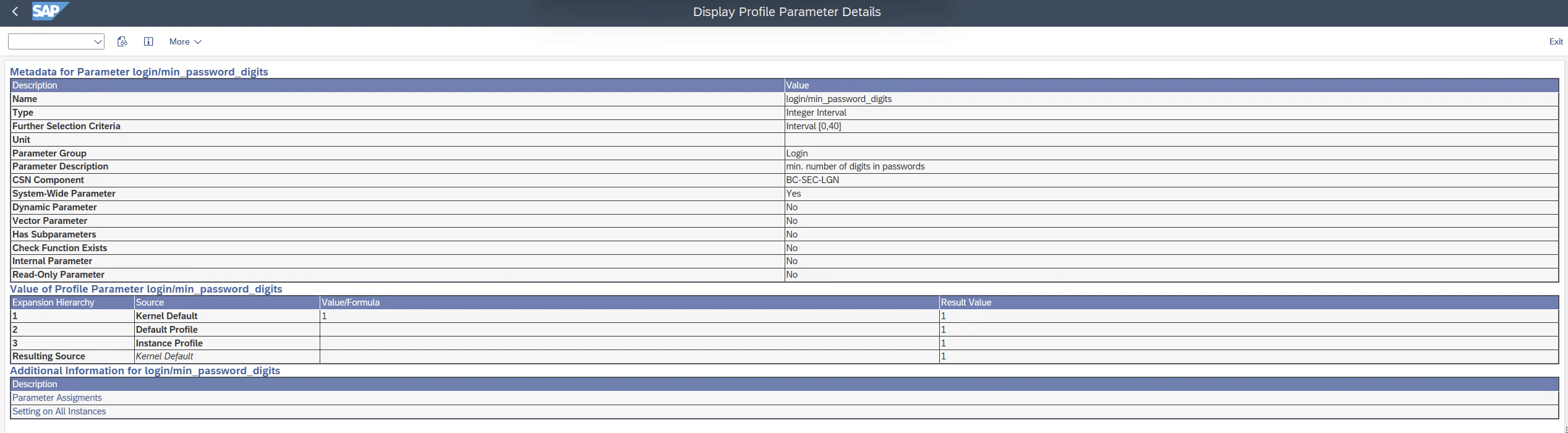Select the Read-Only Parameter label
1568x433 pixels.
(58, 275)
